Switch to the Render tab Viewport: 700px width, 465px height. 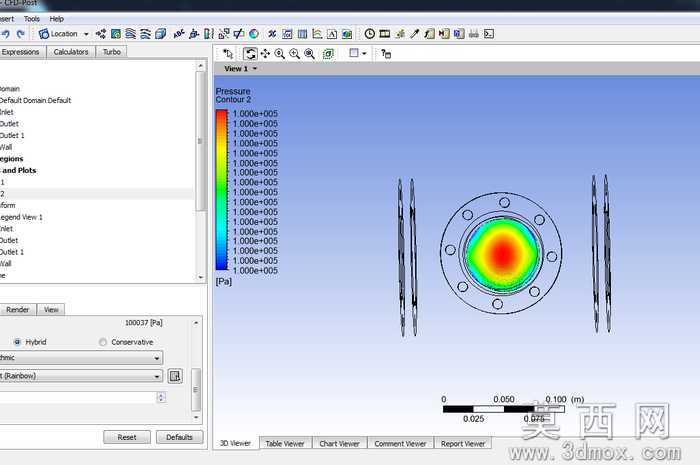click(x=17, y=310)
